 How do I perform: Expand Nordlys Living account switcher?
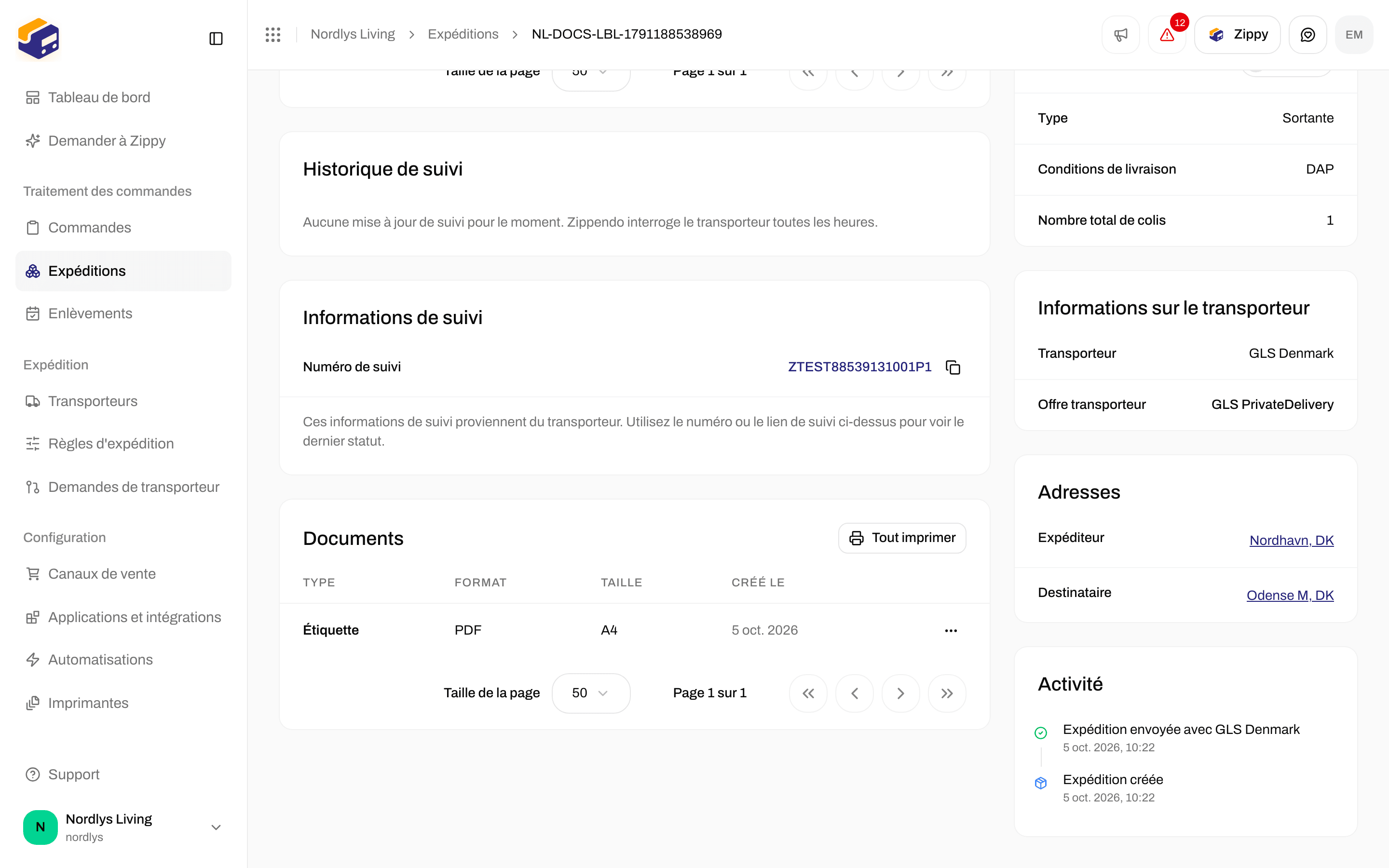[123, 827]
